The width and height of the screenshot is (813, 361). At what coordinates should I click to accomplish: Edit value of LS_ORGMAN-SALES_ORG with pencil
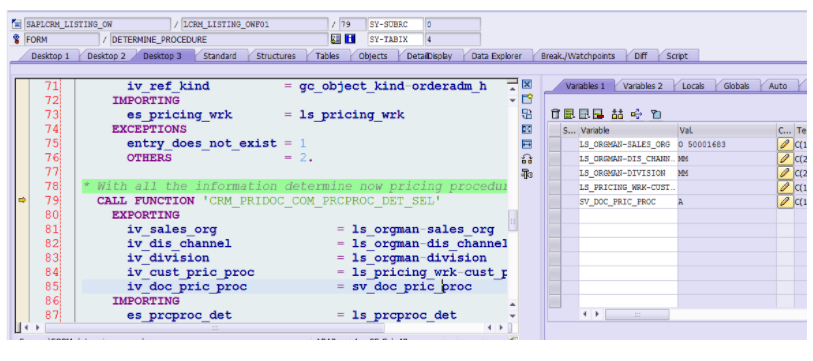[x=785, y=144]
